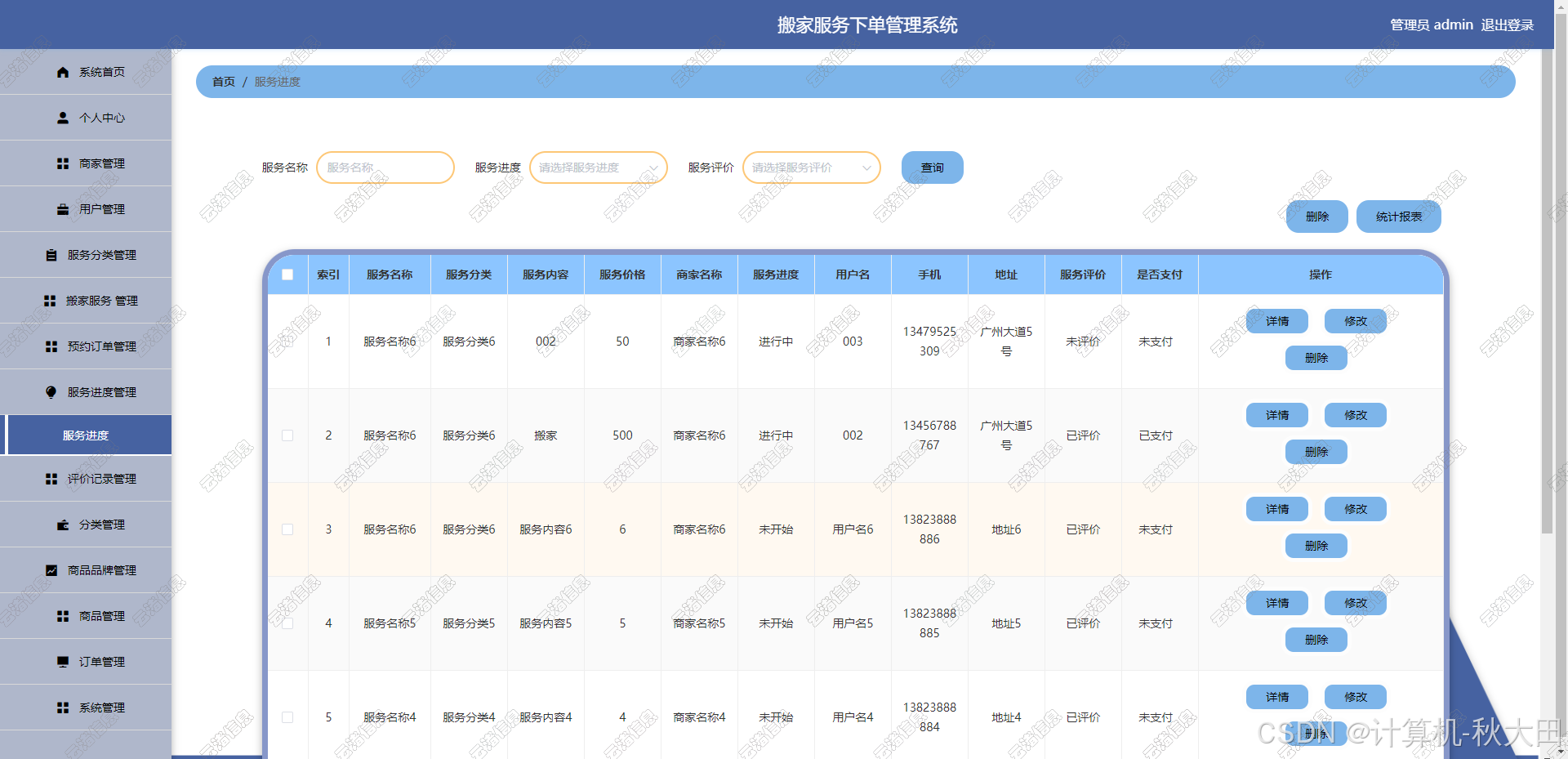This screenshot has width=1568, height=759.
Task: Click the home icon beside 系统首页
Action: tap(63, 73)
